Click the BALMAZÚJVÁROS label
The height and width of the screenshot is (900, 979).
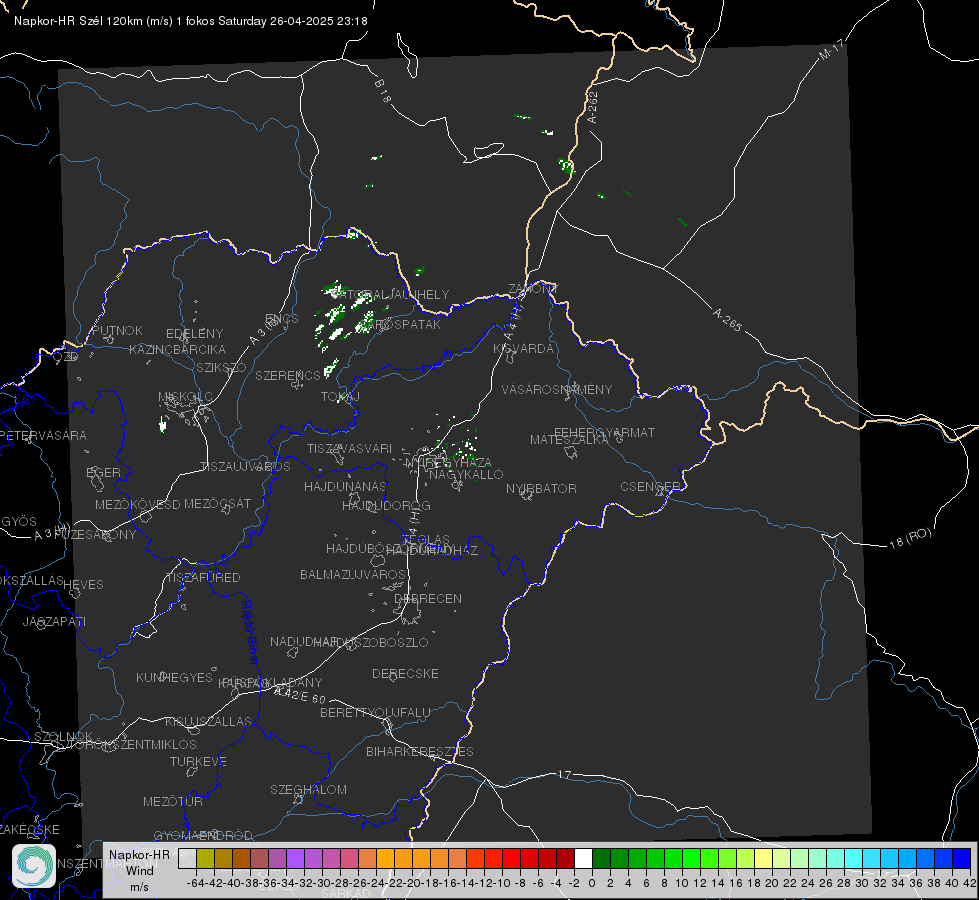click(353, 574)
